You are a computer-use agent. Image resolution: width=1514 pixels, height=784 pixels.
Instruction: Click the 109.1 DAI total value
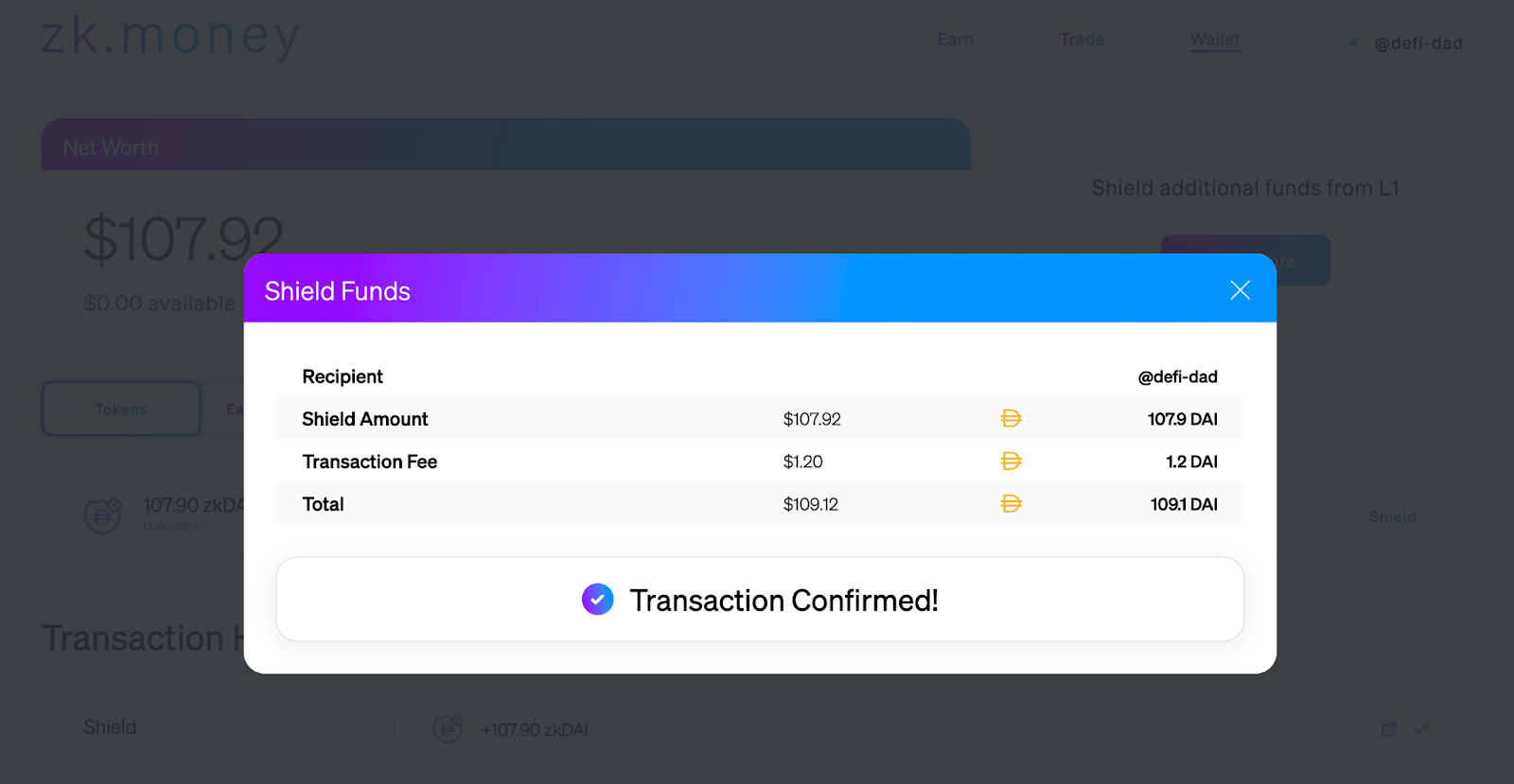pyautogui.click(x=1184, y=504)
